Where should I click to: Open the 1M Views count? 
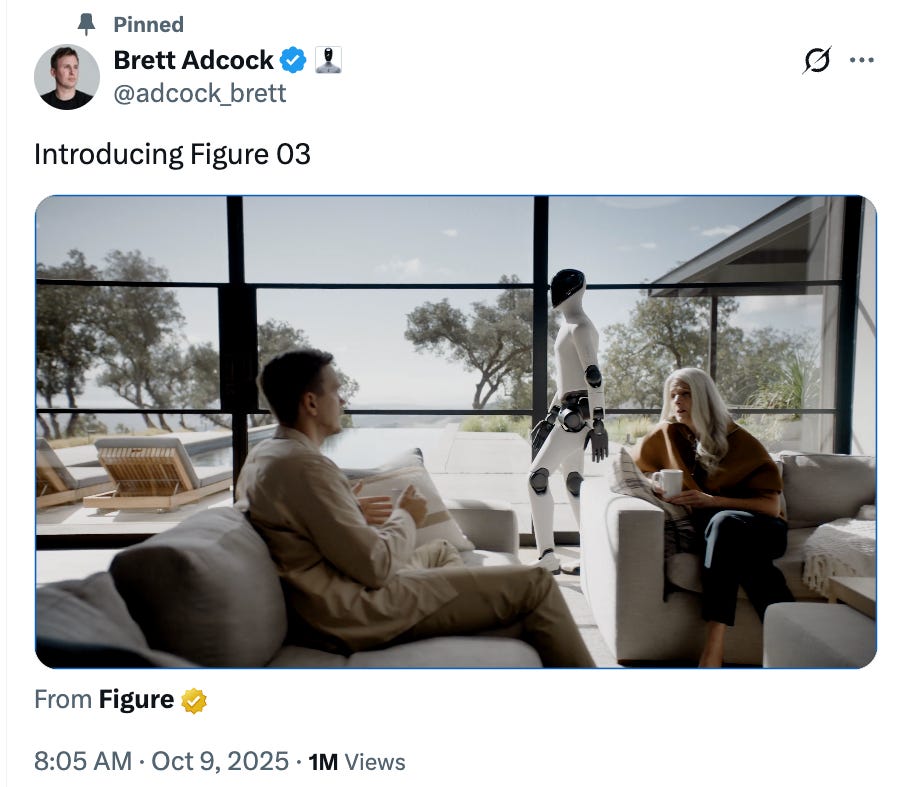(x=357, y=762)
